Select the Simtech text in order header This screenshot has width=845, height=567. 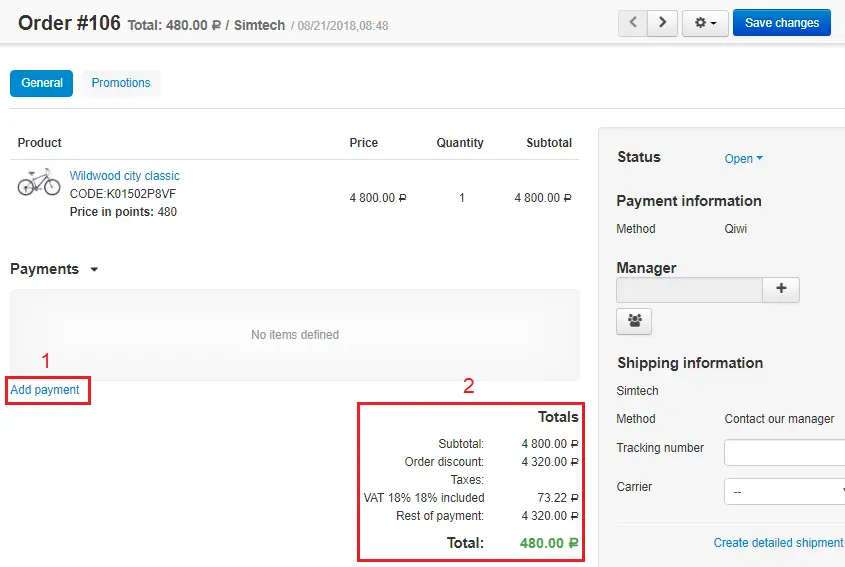coord(259,25)
